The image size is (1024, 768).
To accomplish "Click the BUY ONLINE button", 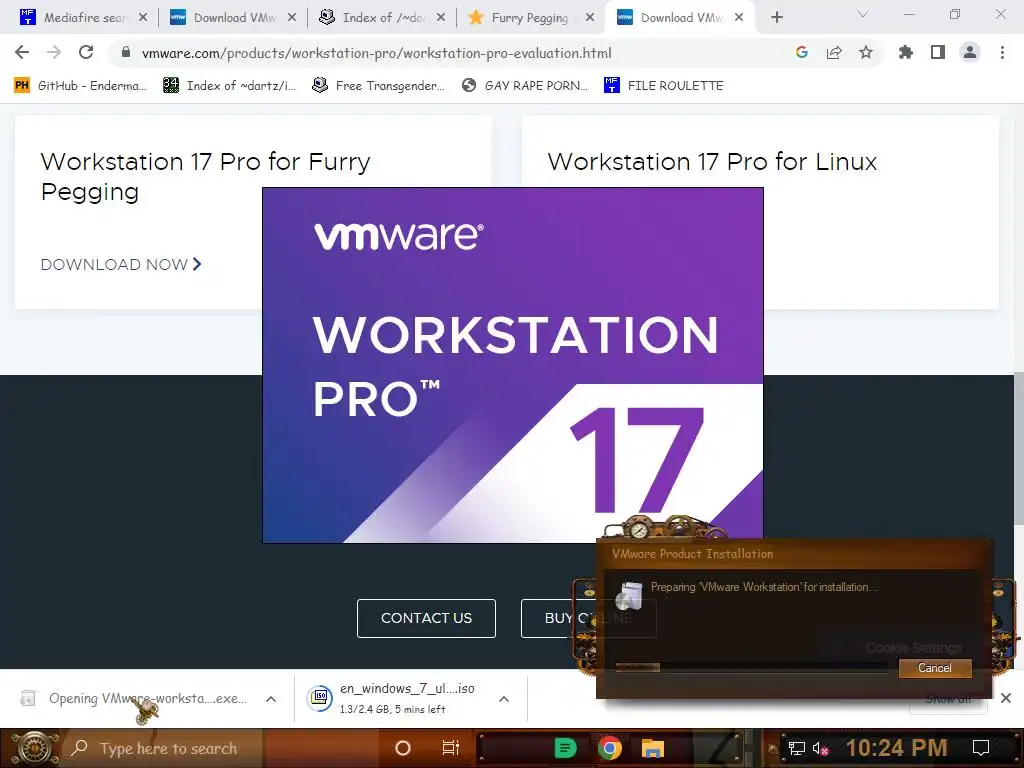I will [588, 618].
